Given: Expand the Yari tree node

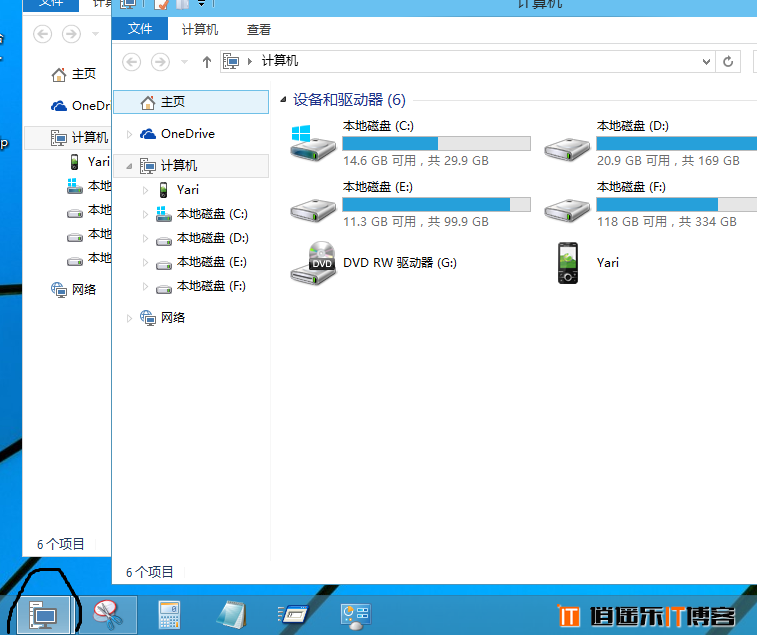Looking at the screenshot, I should click(x=145, y=190).
